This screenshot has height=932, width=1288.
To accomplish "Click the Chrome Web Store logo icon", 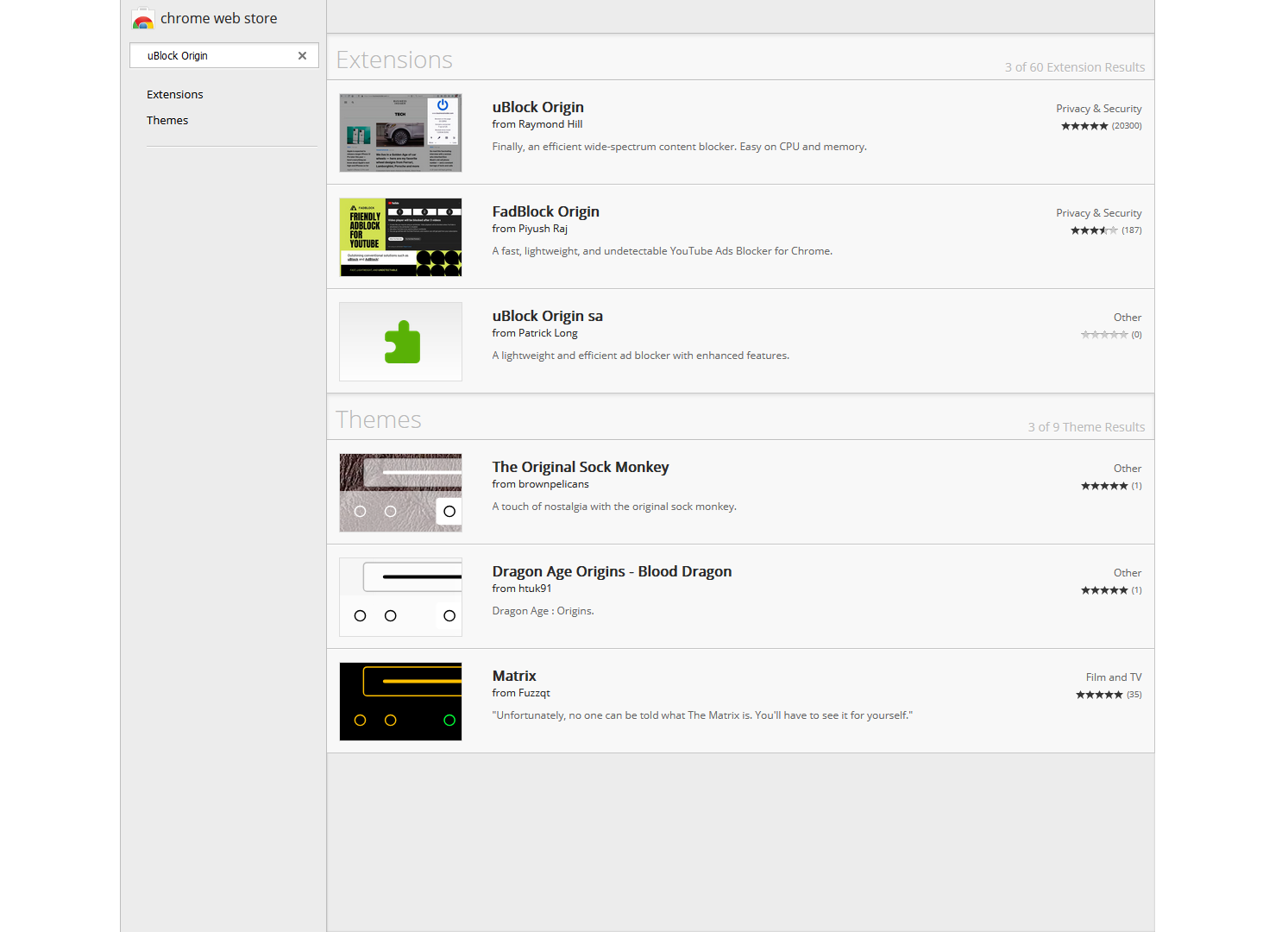I will [x=143, y=18].
